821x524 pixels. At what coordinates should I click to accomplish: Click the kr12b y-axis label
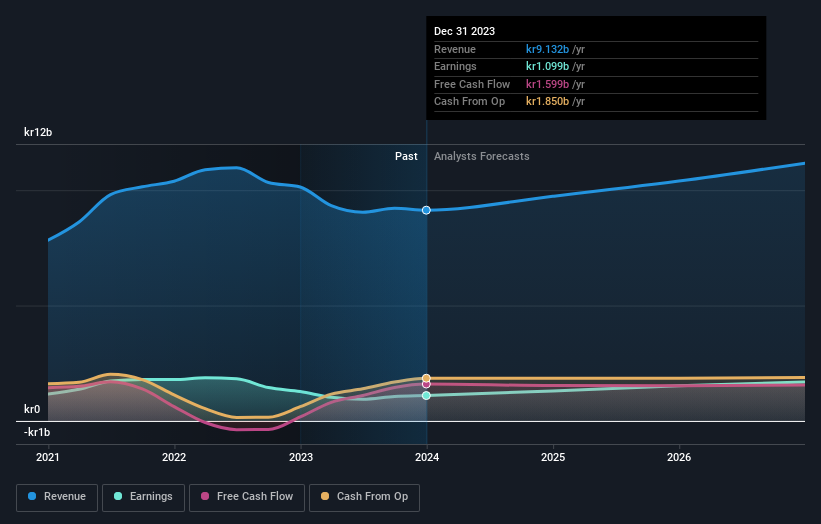[x=38, y=132]
